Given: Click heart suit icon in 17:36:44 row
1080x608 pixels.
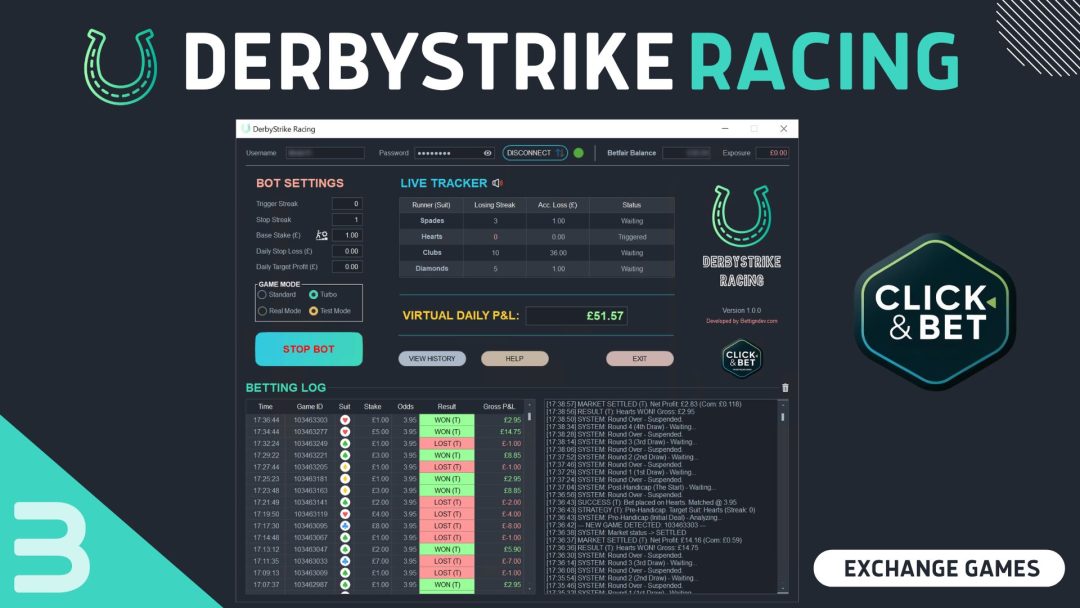Looking at the screenshot, I should pos(344,420).
